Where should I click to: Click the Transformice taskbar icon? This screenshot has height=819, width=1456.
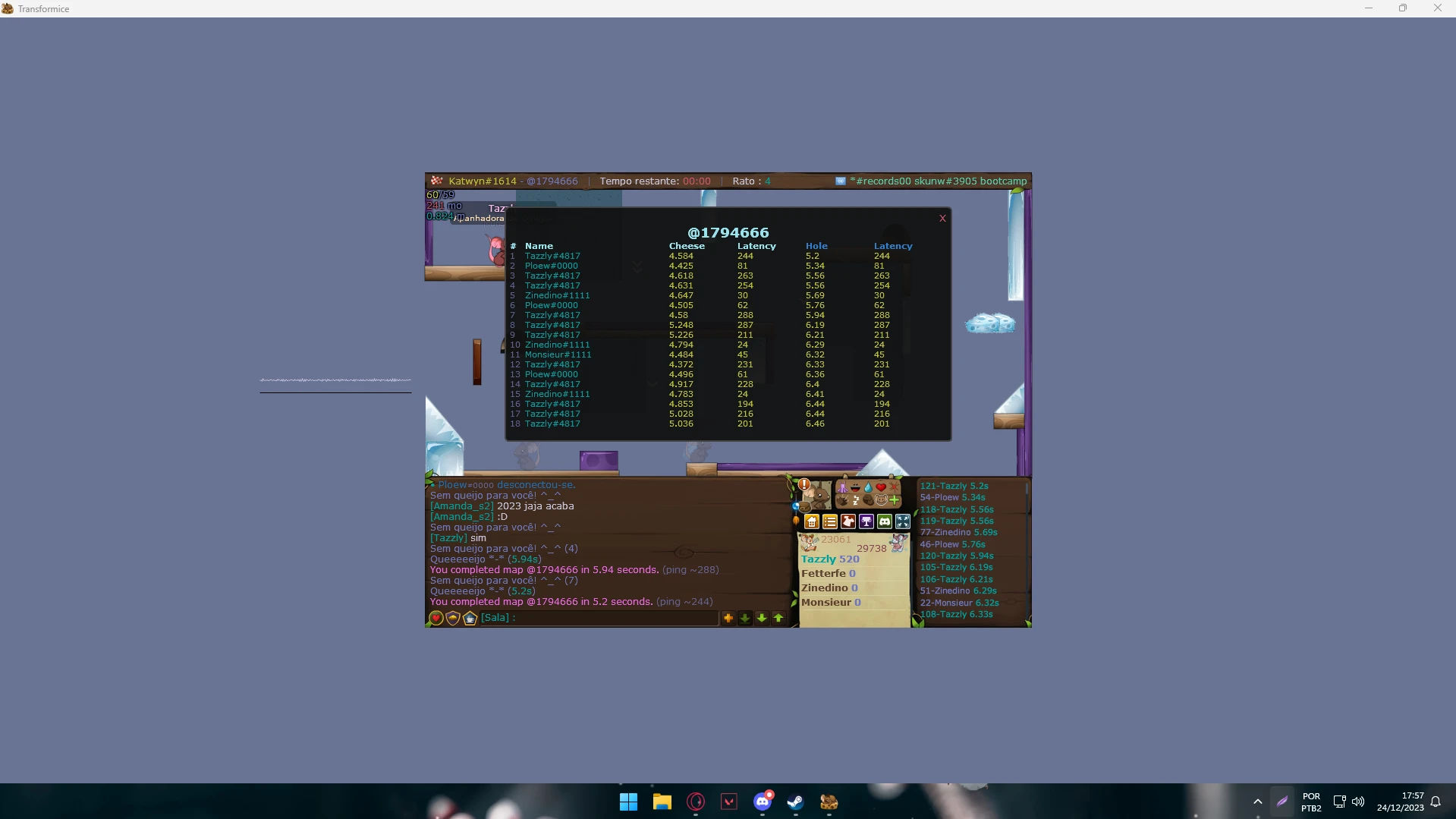(829, 802)
